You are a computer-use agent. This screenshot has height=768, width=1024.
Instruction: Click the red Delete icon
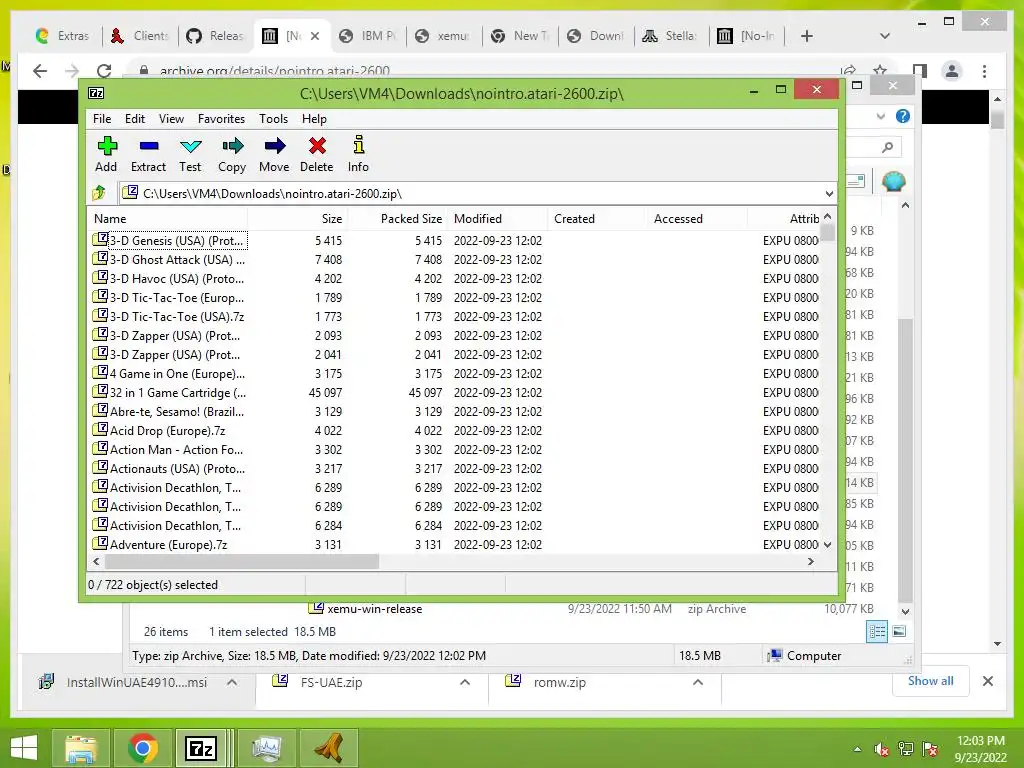[x=317, y=146]
